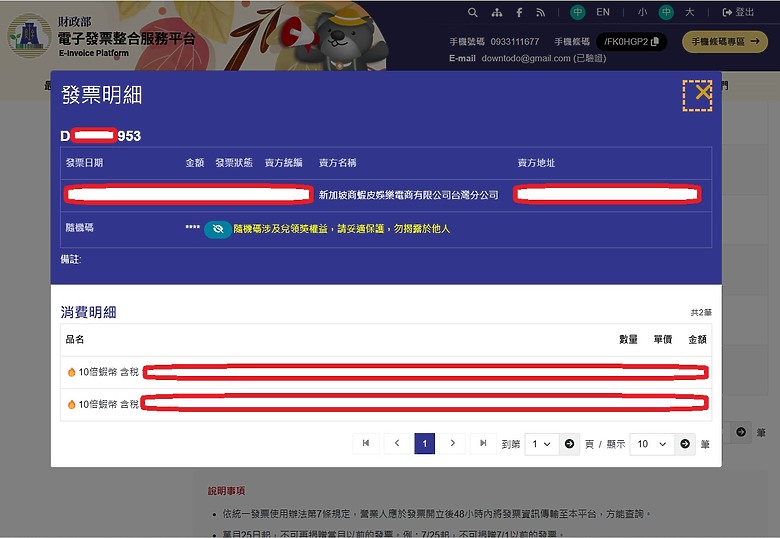Viewport: 780px width, 538px height.
Task: Click the 賣方地址 column header
Action: point(536,163)
